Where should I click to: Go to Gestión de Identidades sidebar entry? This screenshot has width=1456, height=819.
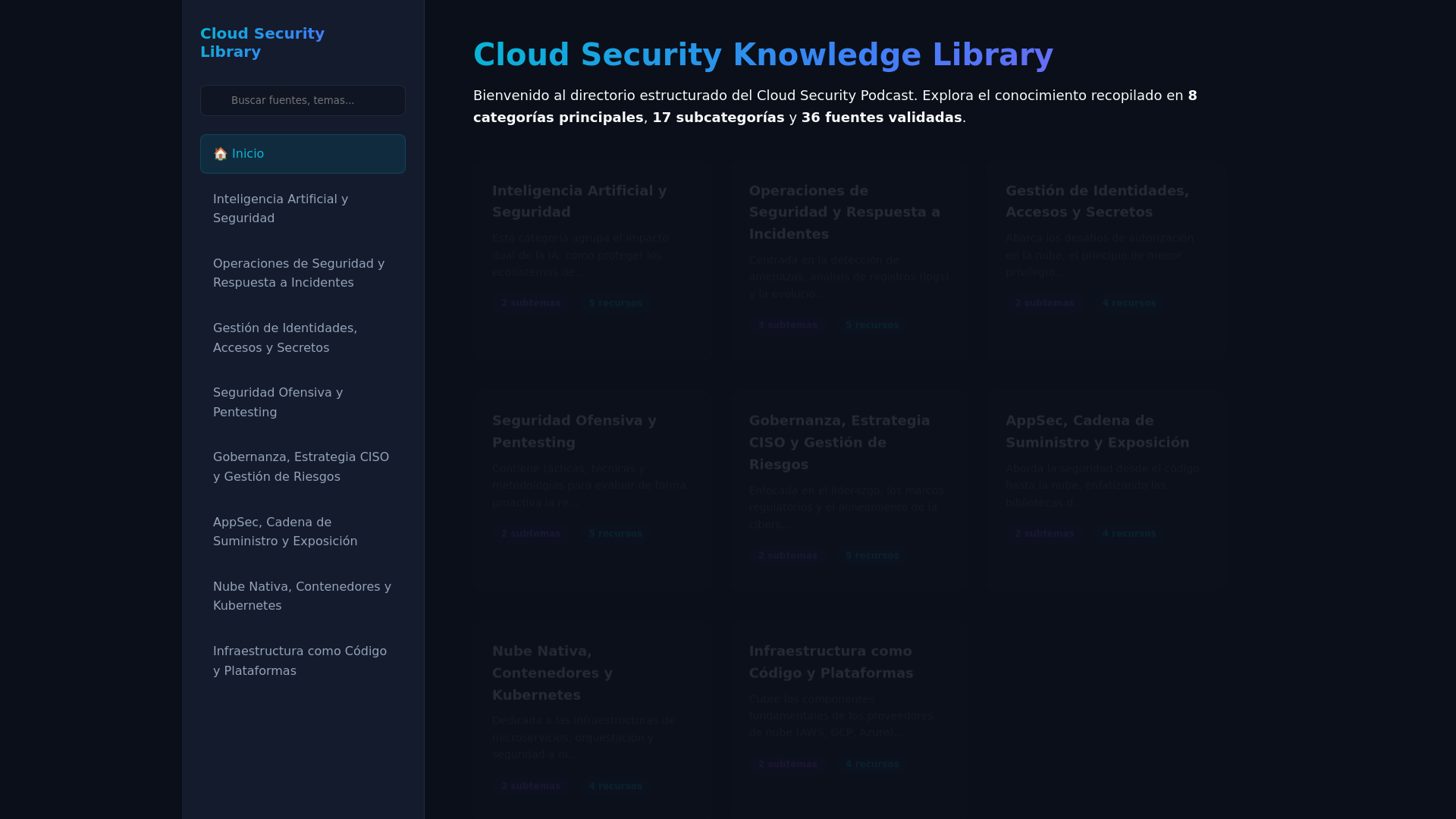(303, 337)
